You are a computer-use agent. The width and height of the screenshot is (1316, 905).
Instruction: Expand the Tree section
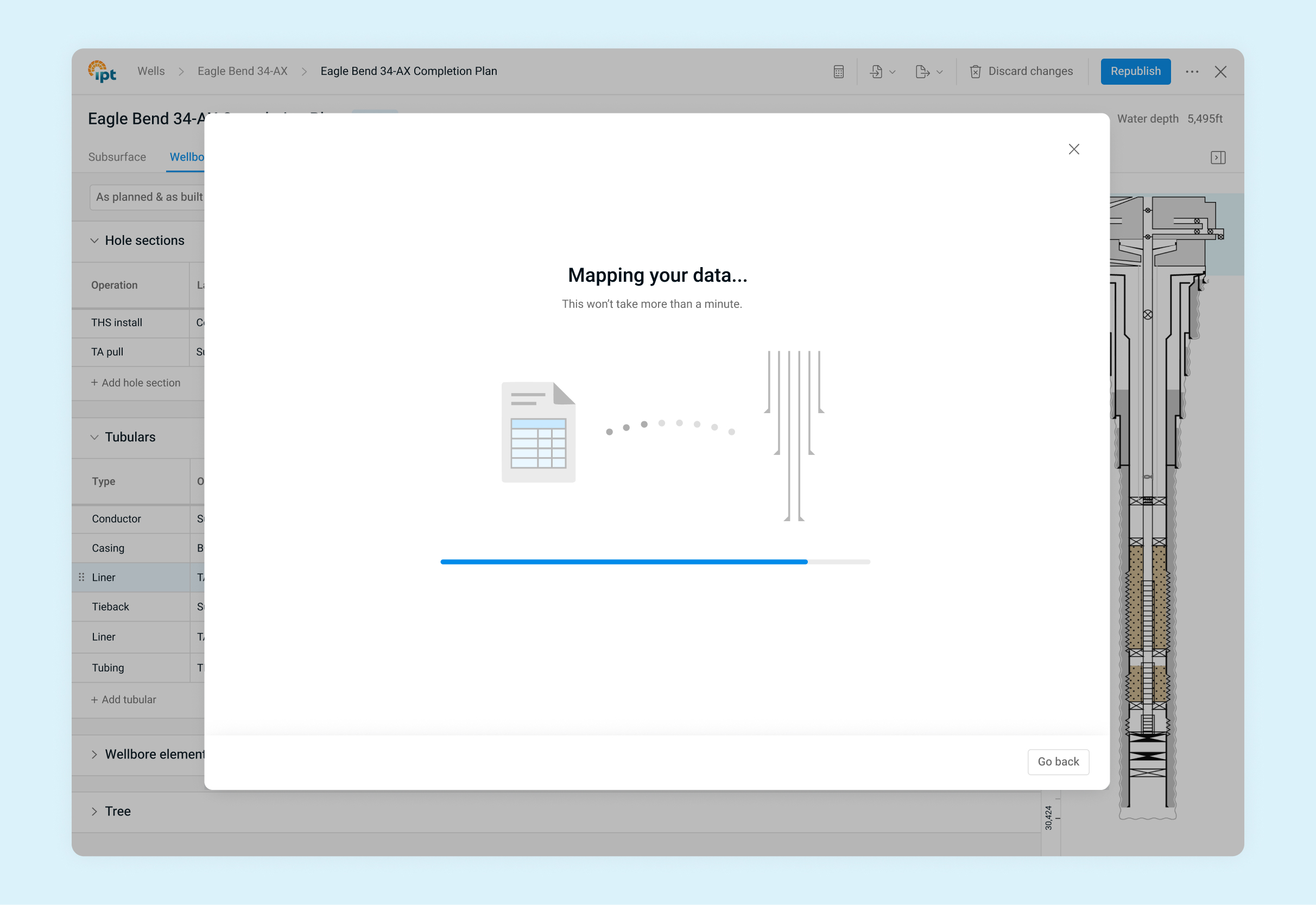point(94,812)
